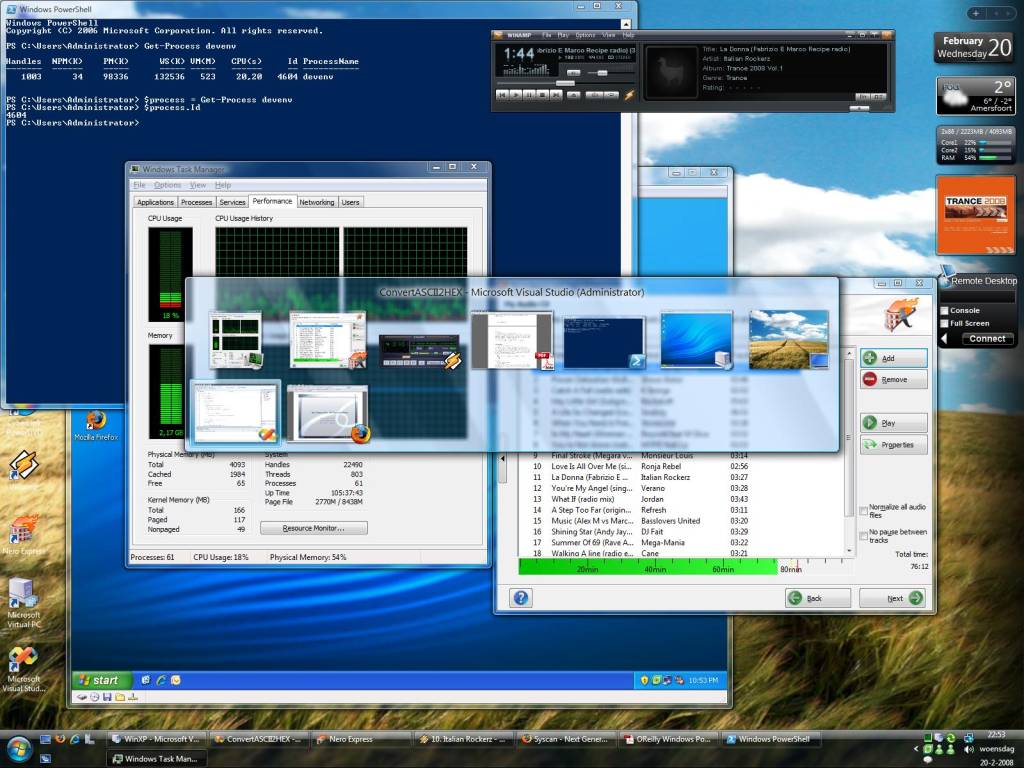This screenshot has width=1024, height=768.
Task: Enable Normalize all audio files checkbox
Action: 864,511
